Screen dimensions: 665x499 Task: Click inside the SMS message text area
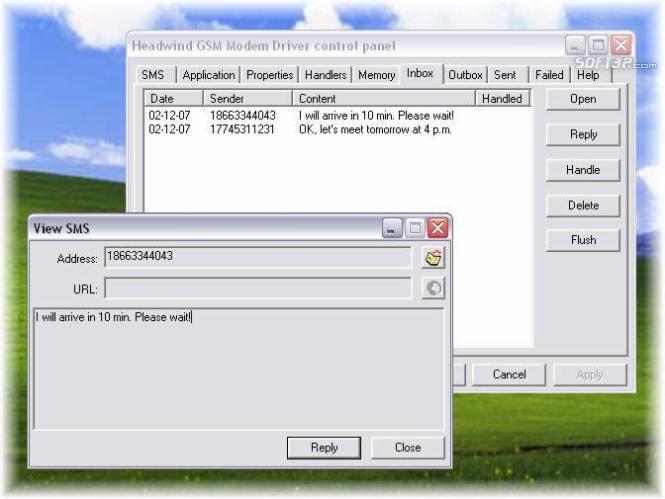click(x=238, y=369)
